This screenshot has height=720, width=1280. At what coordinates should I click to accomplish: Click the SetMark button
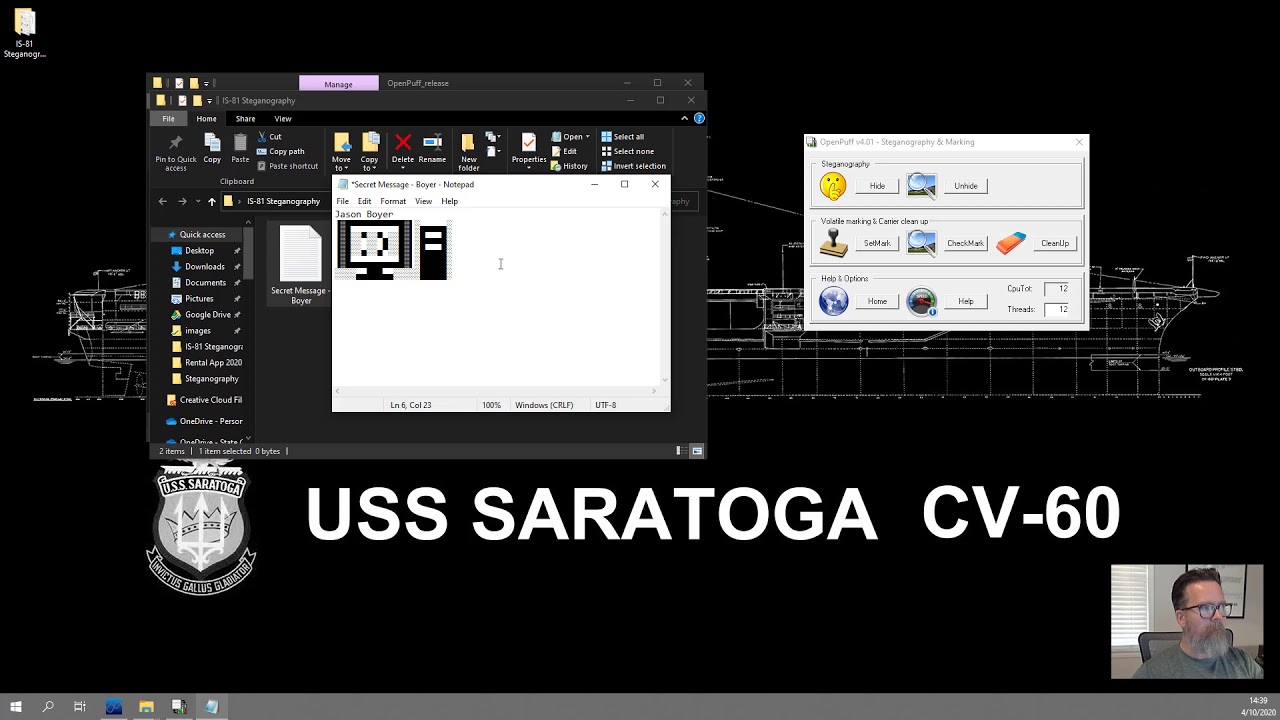[x=877, y=243]
